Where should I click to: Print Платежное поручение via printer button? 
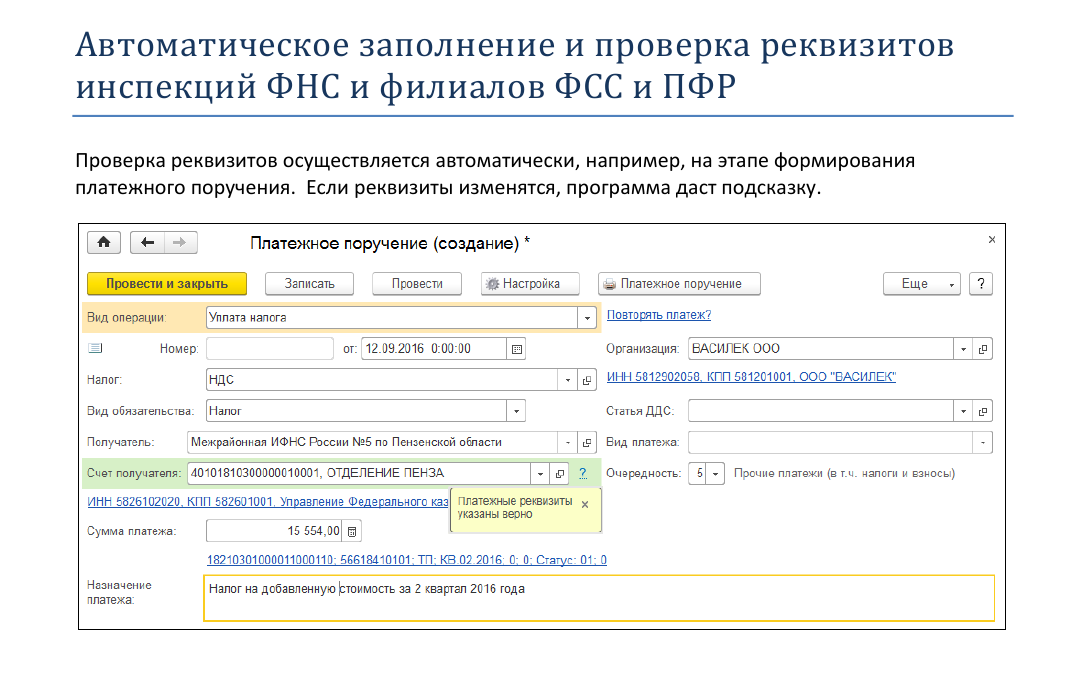click(679, 283)
